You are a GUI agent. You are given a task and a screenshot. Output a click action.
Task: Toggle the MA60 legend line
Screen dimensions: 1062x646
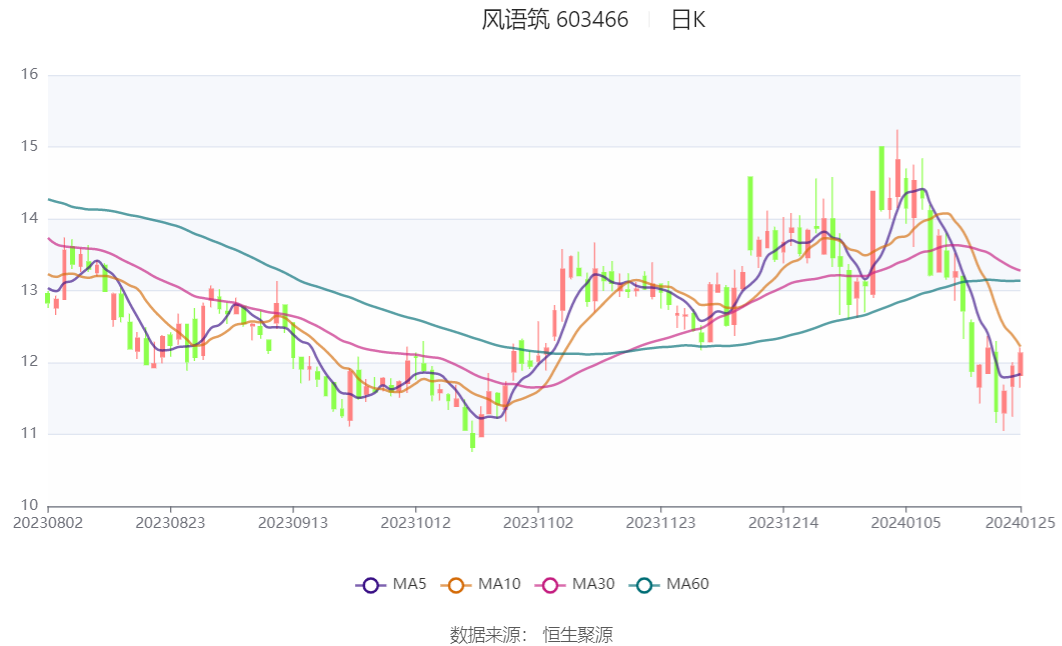click(669, 584)
